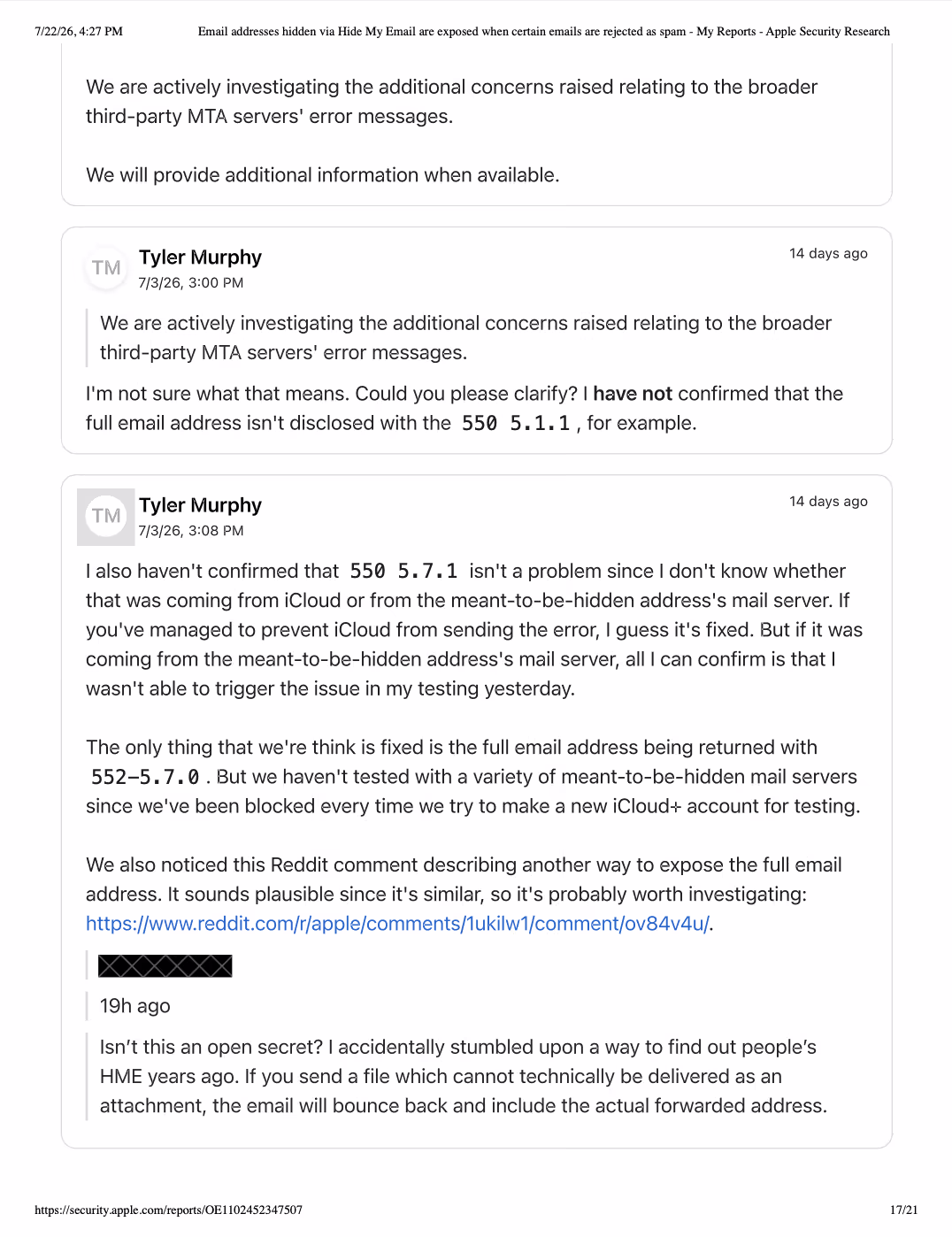Click the second comment's '14 days ago' label

click(x=828, y=502)
